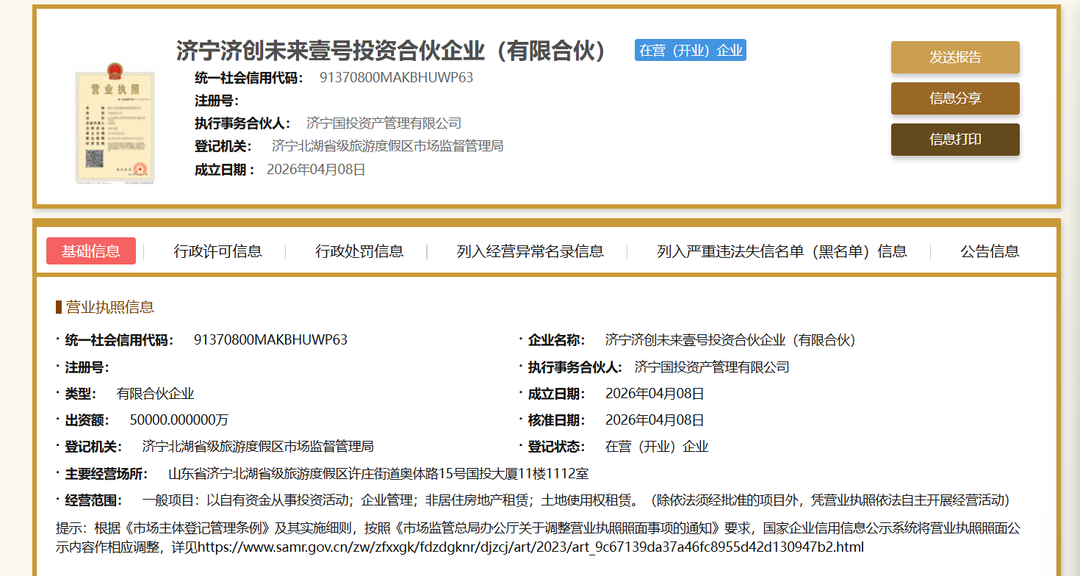
Task: Select the 公告信息 tab
Action: click(x=989, y=251)
